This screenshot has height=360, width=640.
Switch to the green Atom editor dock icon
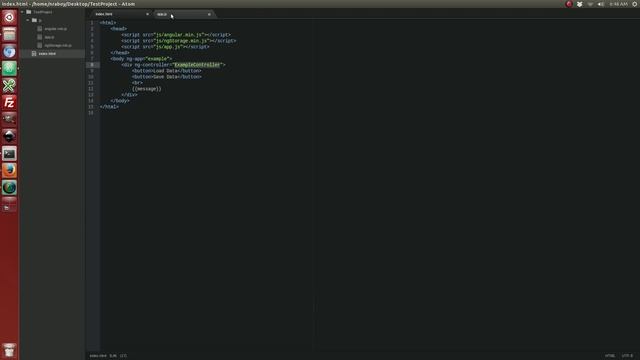(9, 68)
